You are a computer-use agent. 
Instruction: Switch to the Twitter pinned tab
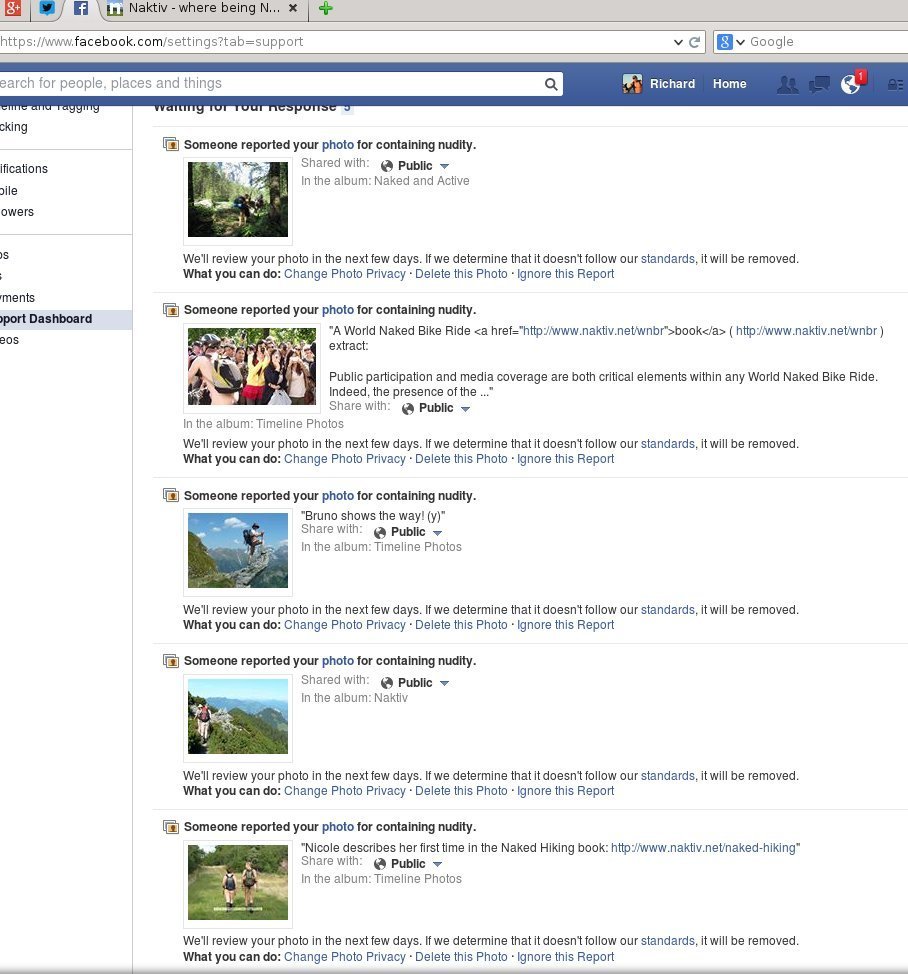[x=47, y=8]
